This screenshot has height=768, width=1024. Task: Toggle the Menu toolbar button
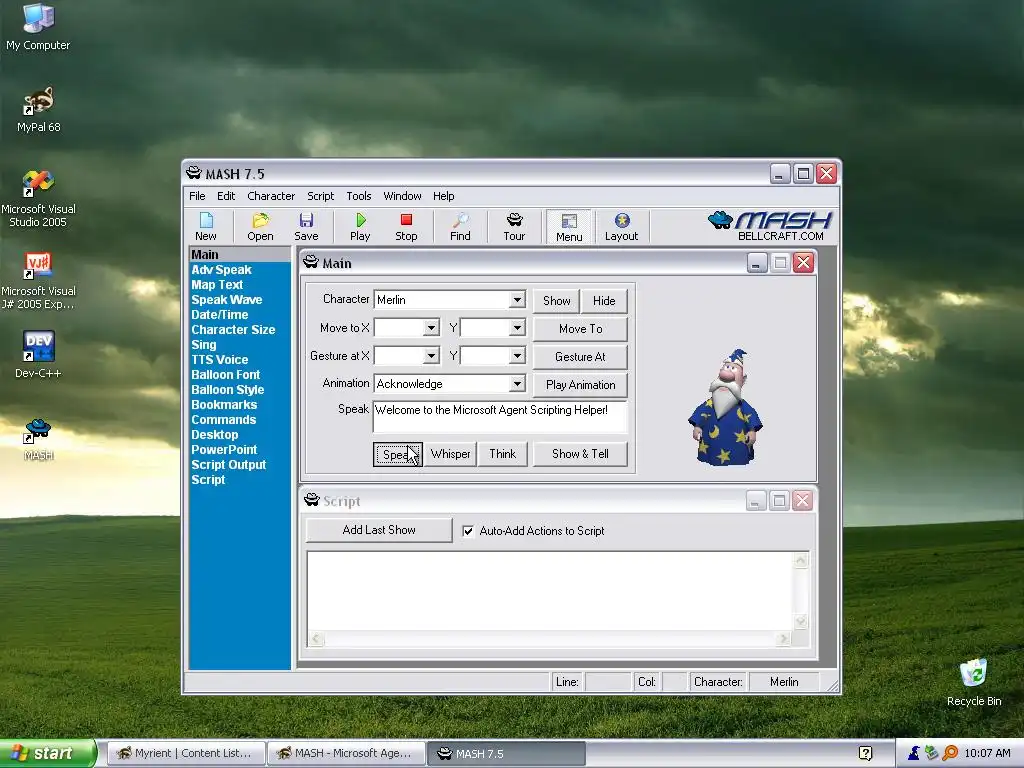tap(569, 227)
